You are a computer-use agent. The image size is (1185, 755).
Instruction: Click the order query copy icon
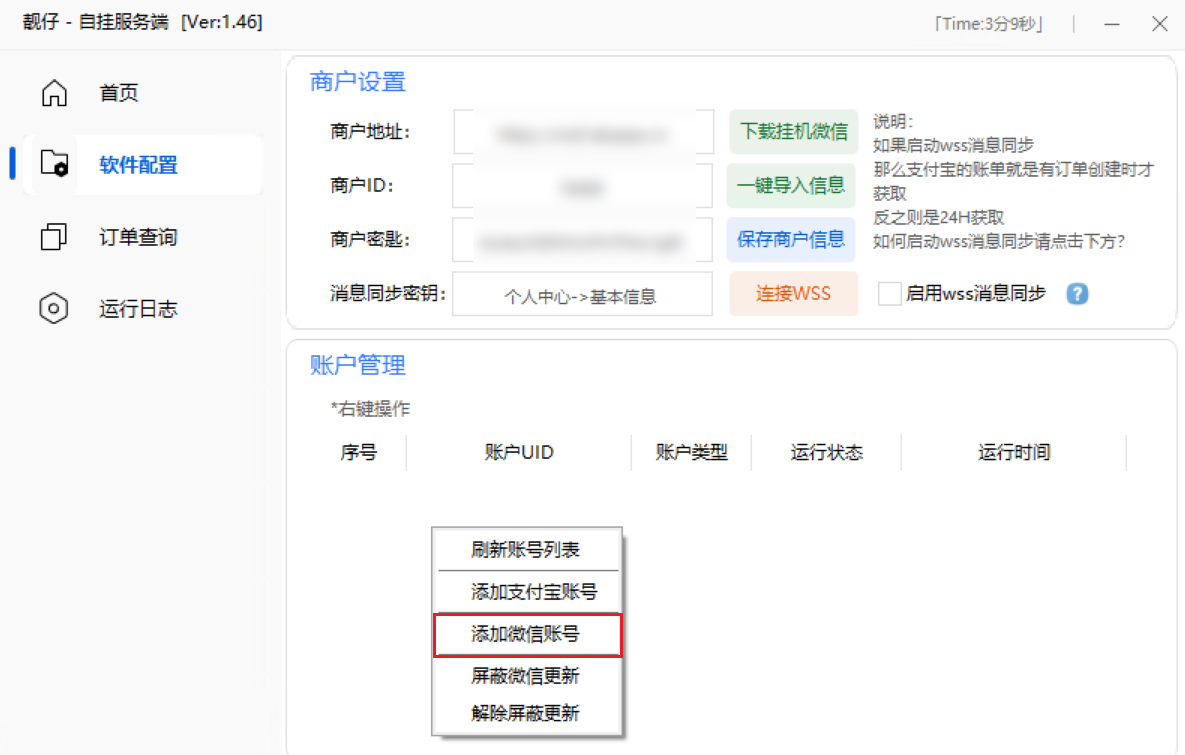[54, 237]
